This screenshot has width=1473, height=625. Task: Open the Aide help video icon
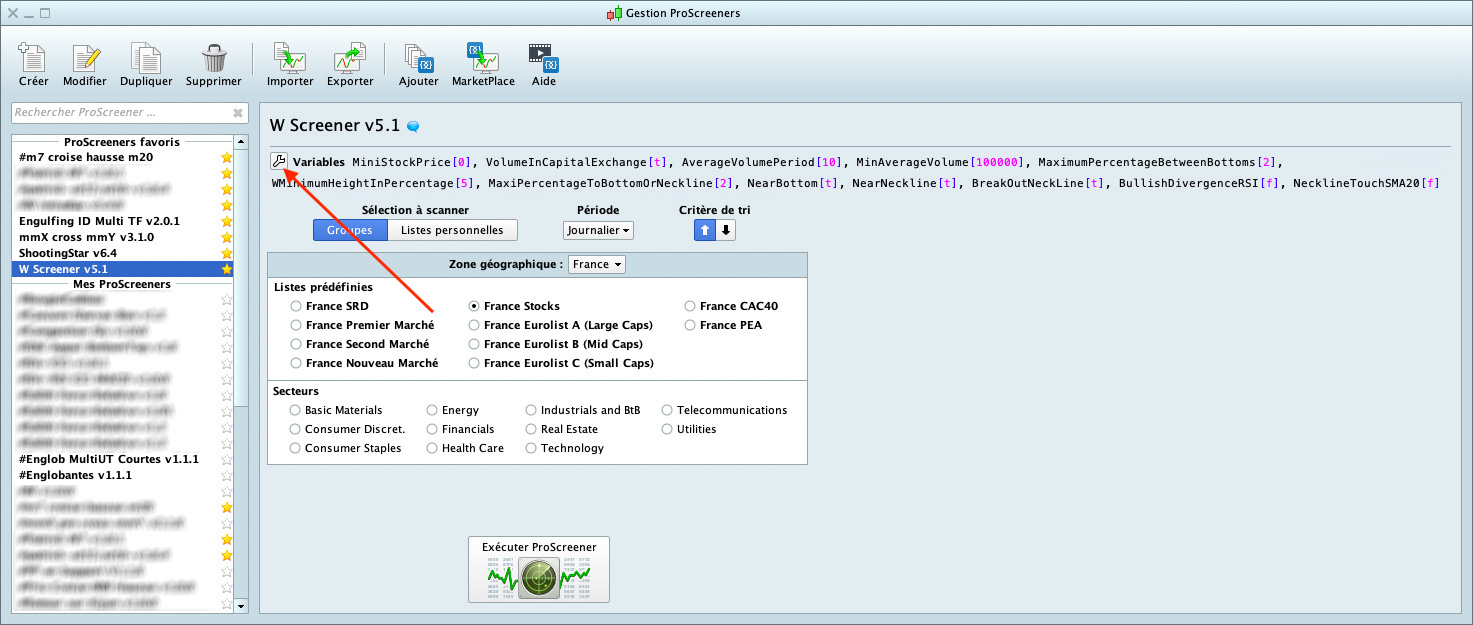pos(544,65)
